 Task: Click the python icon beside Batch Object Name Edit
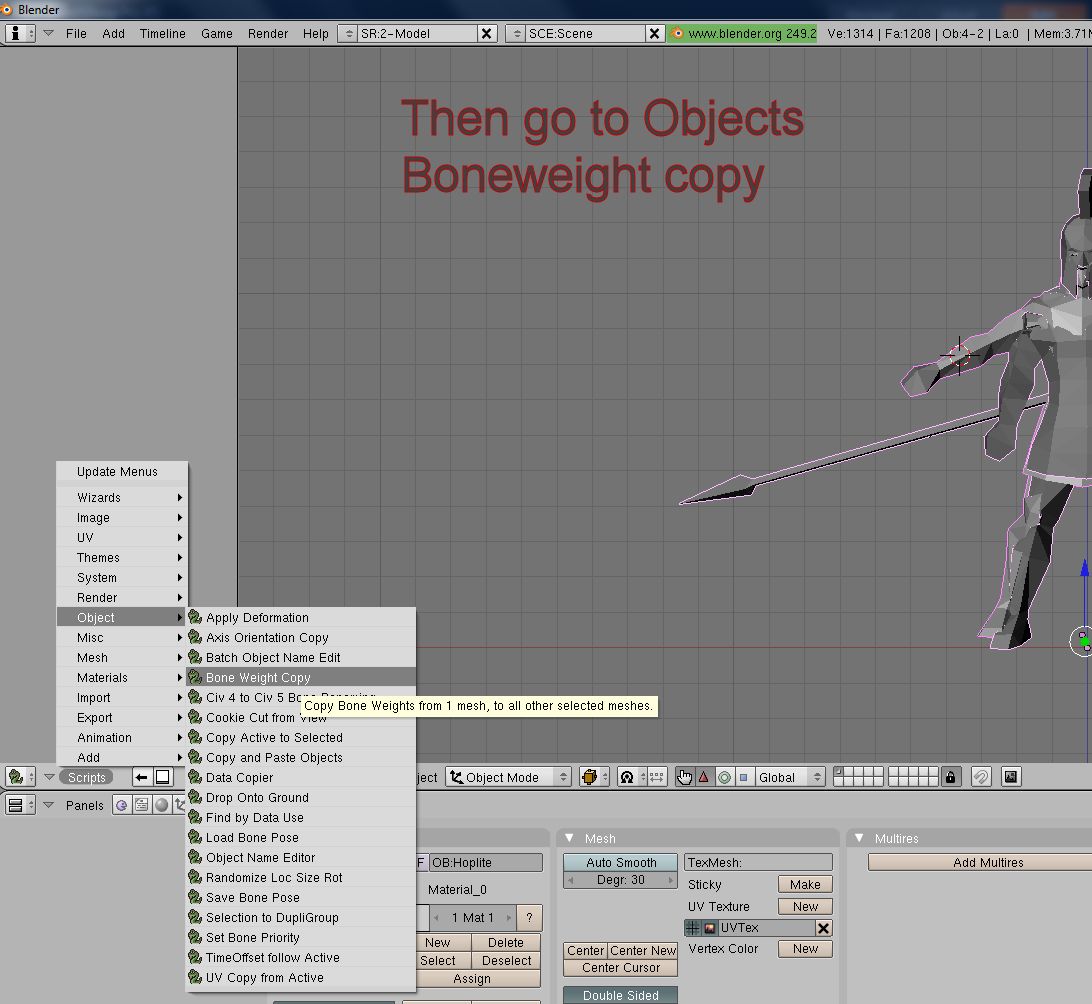(x=196, y=657)
